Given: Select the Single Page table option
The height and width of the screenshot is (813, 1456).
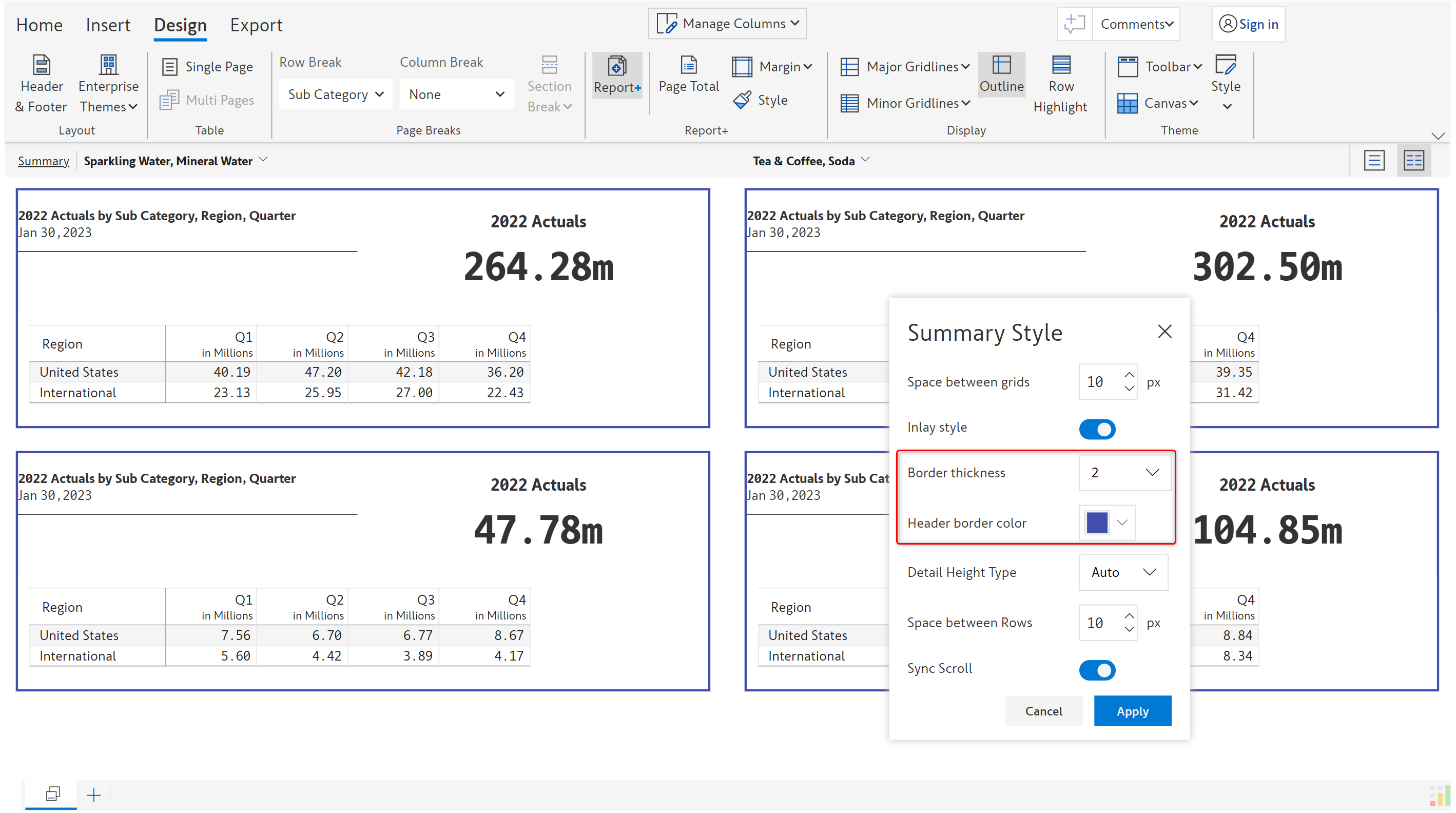Looking at the screenshot, I should point(207,67).
